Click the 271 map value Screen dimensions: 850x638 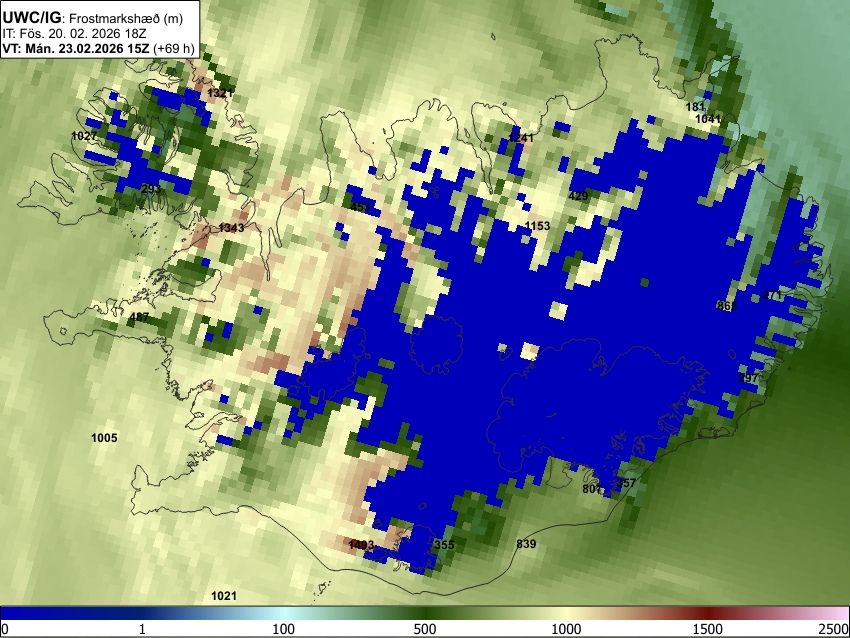[772, 295]
